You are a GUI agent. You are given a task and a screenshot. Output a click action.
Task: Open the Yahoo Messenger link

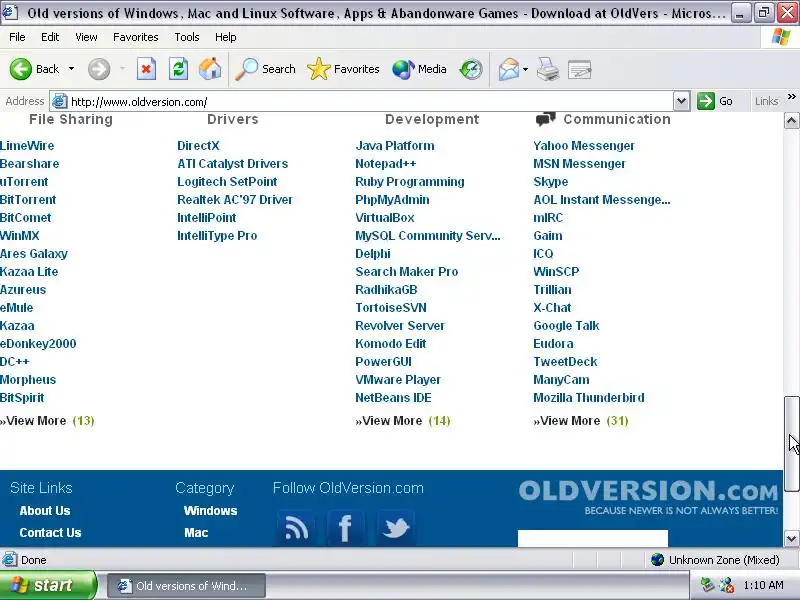[x=584, y=145]
